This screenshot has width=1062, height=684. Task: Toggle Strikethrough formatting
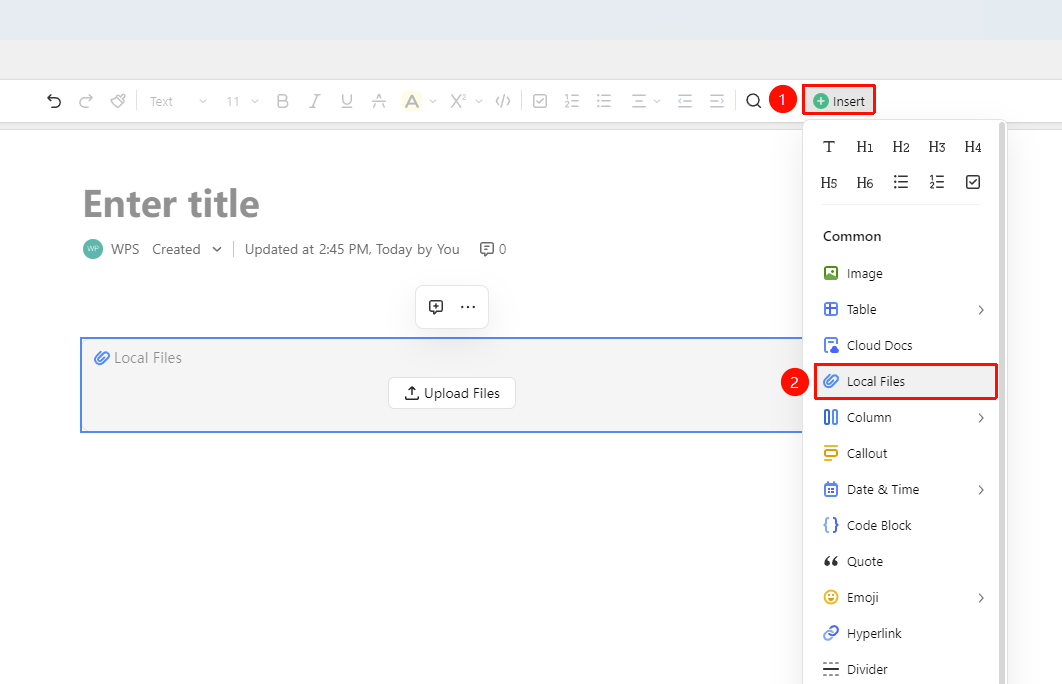[x=379, y=102]
